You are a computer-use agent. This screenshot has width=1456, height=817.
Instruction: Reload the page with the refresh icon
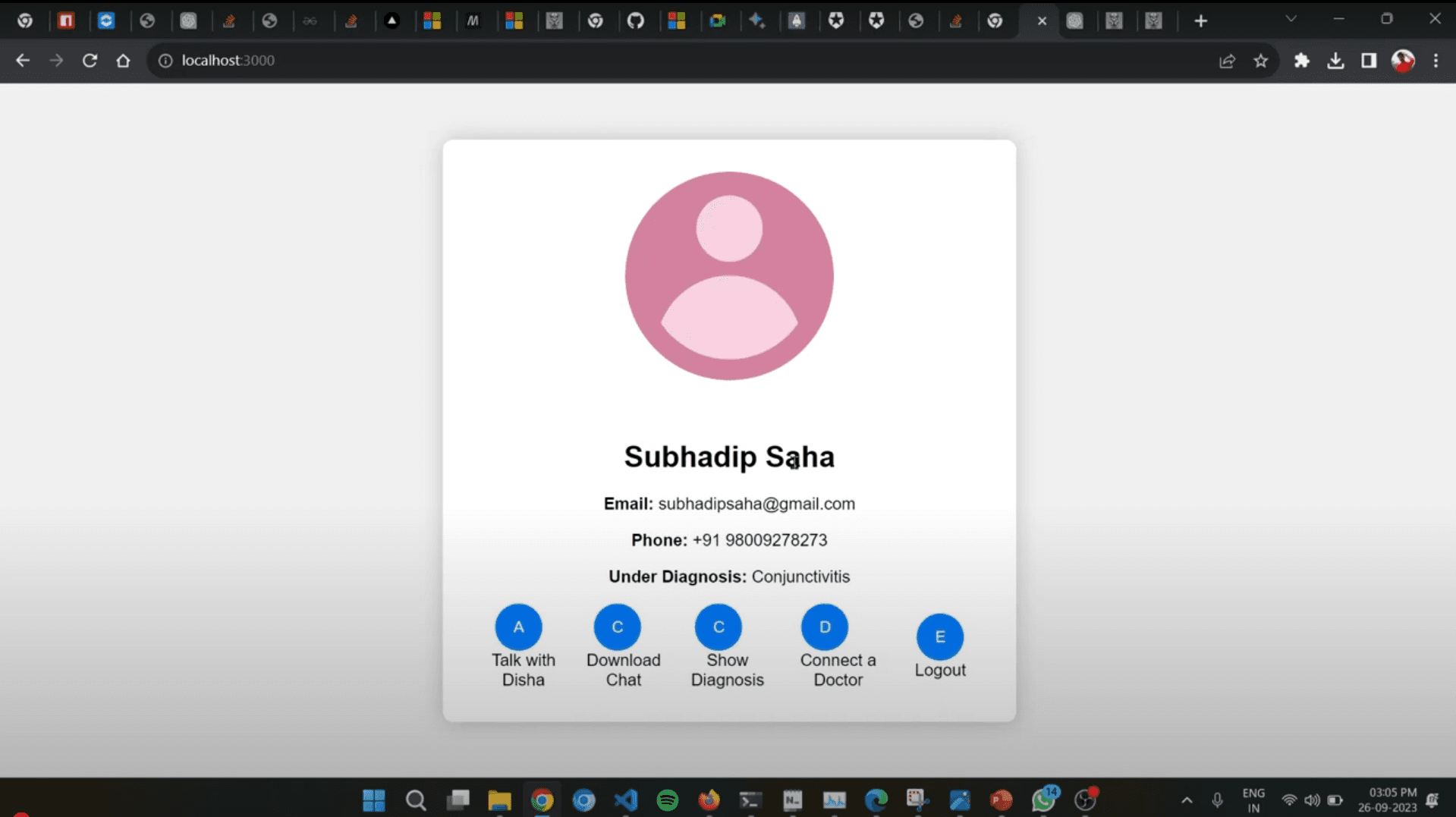point(90,61)
